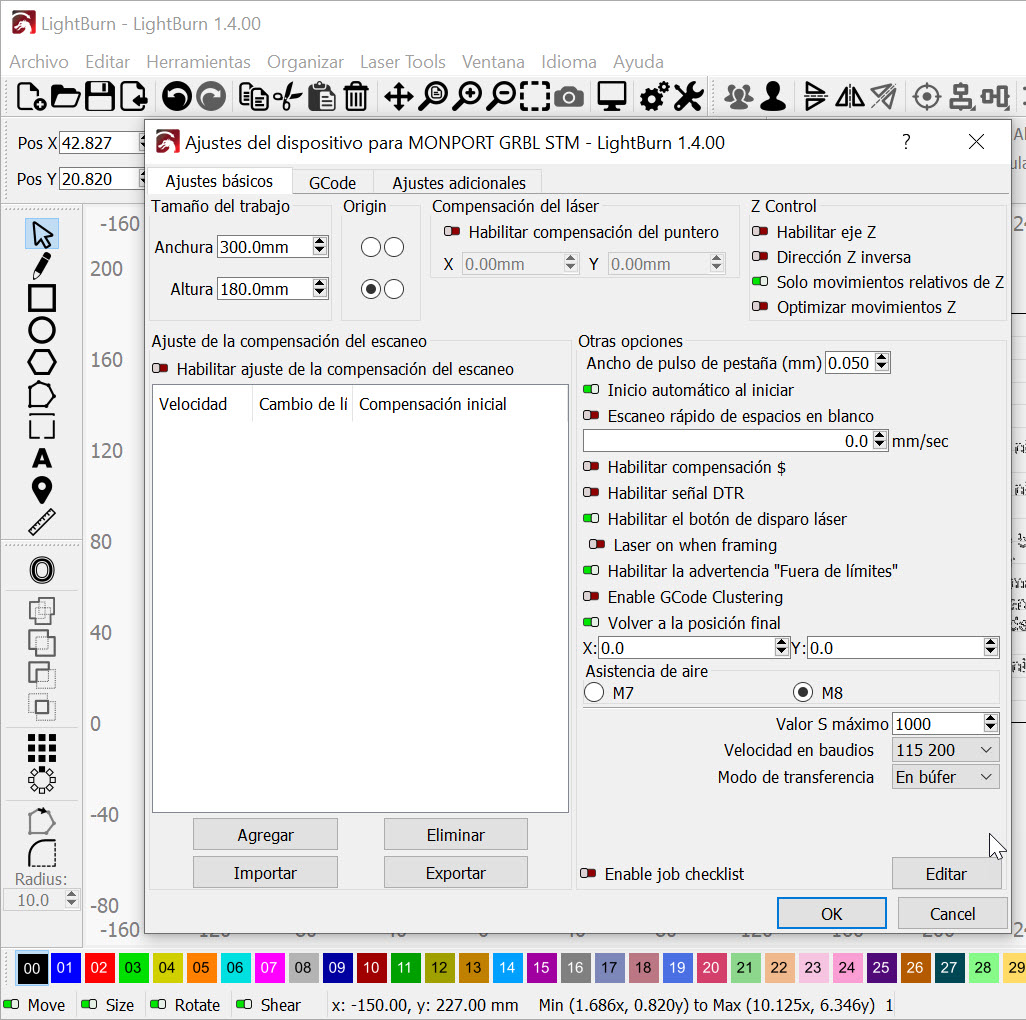Paste using the clipboard icon
Image resolution: width=1026 pixels, height=1020 pixels.
[321, 97]
